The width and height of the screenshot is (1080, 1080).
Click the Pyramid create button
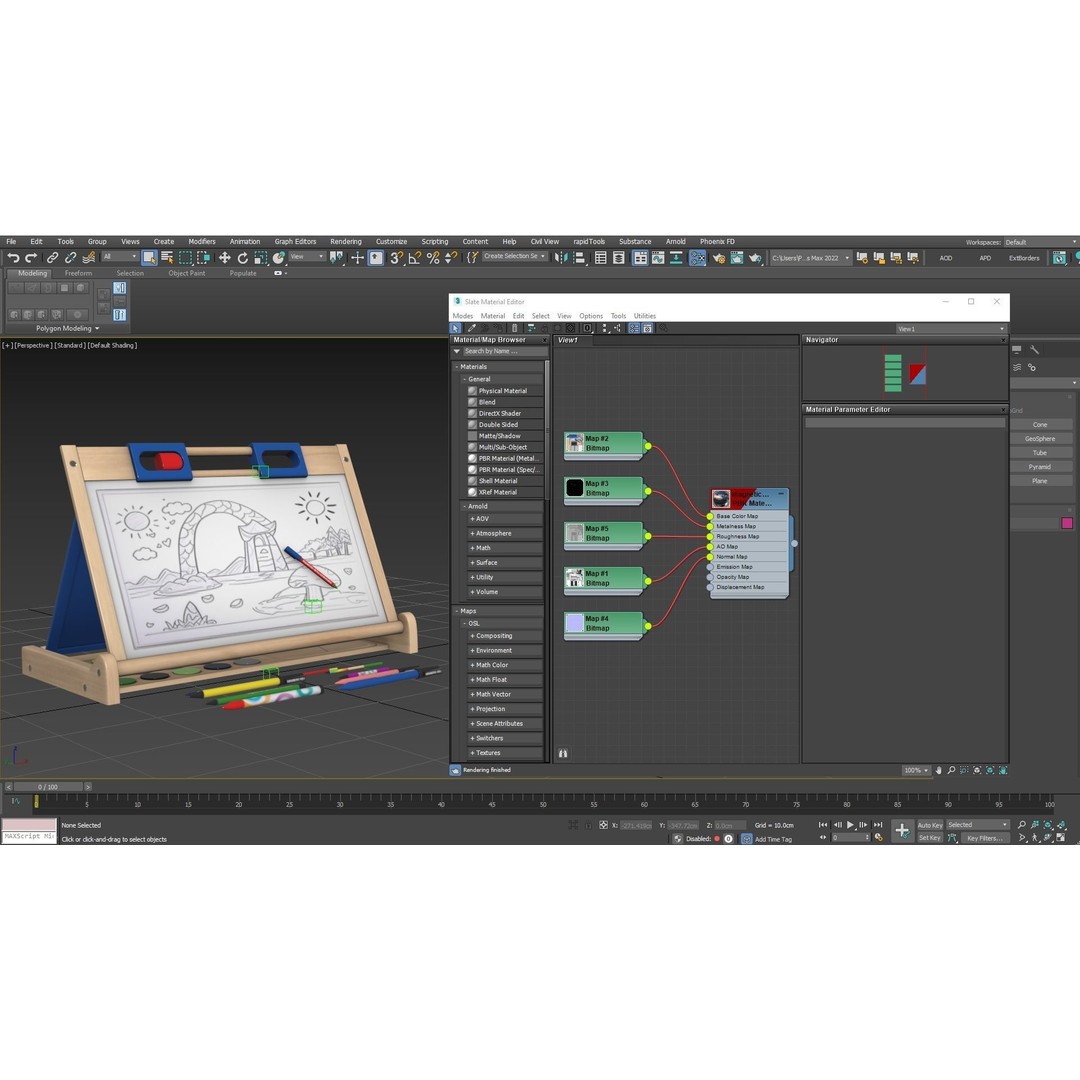coord(1039,467)
